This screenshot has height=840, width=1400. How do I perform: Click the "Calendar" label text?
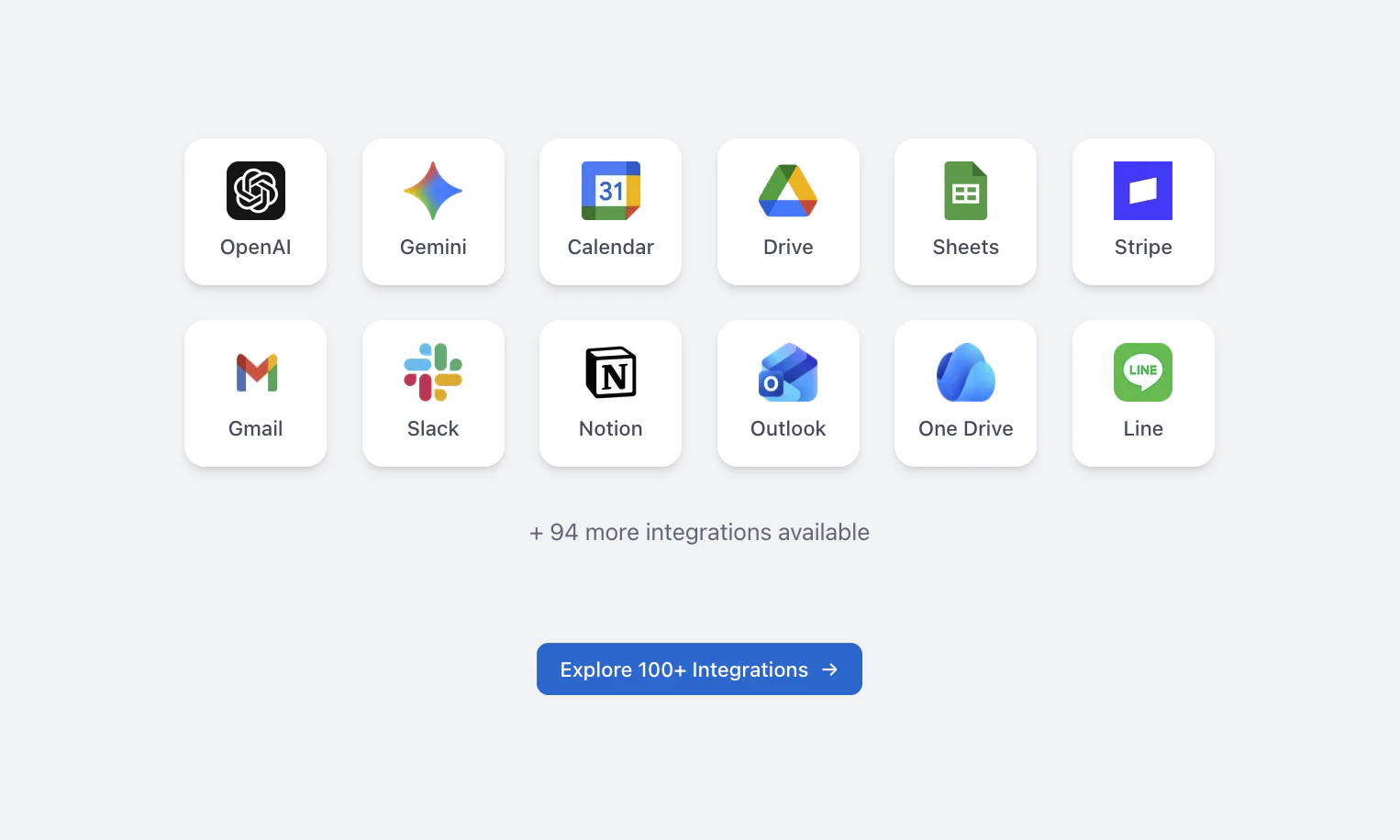(x=611, y=248)
